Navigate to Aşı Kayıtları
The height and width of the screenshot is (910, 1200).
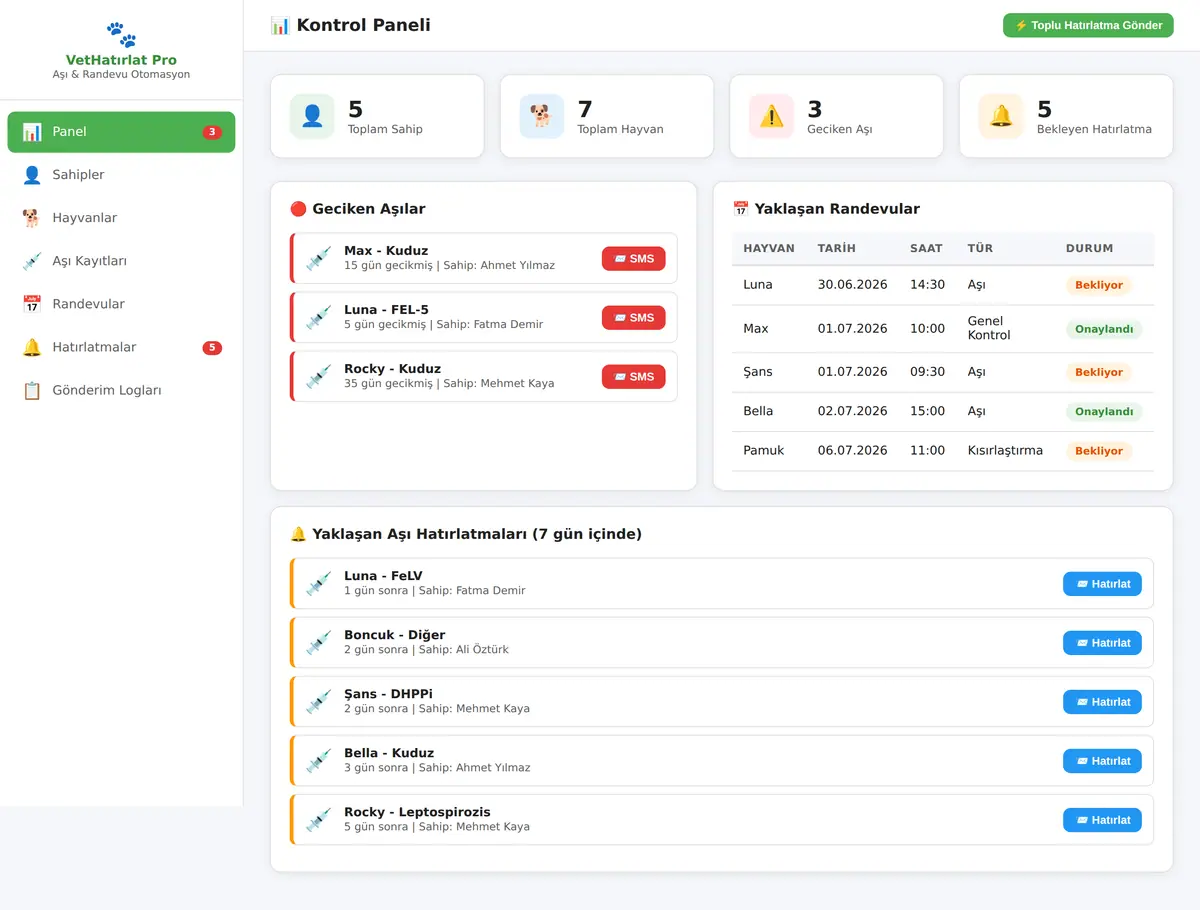click(121, 261)
